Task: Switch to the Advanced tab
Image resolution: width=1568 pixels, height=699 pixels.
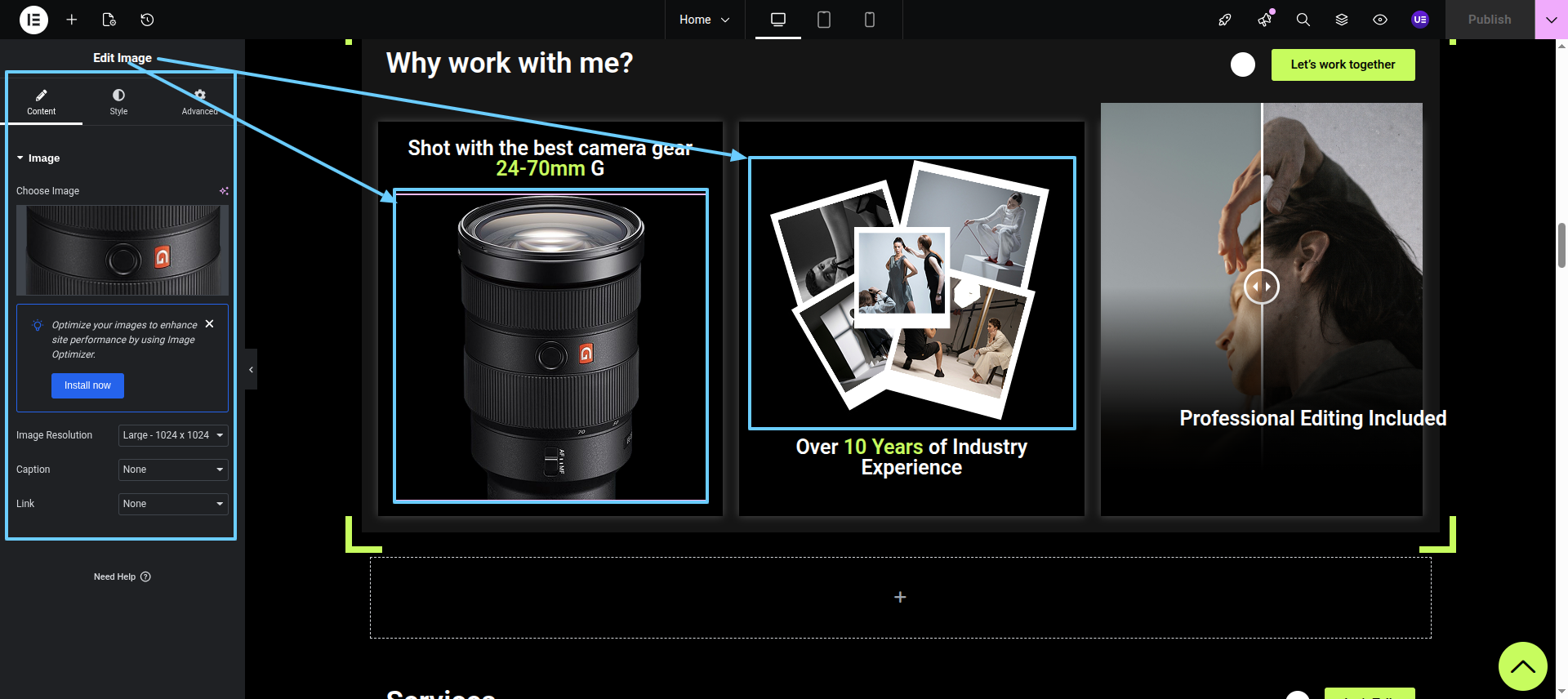Action: [199, 102]
